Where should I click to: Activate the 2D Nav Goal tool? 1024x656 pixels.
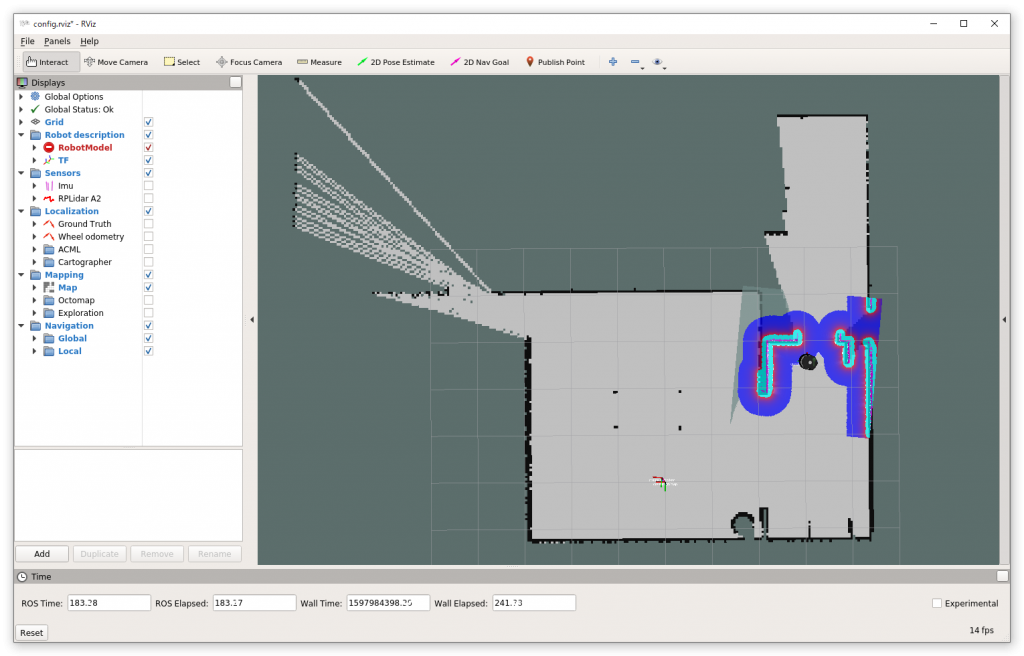coord(479,62)
